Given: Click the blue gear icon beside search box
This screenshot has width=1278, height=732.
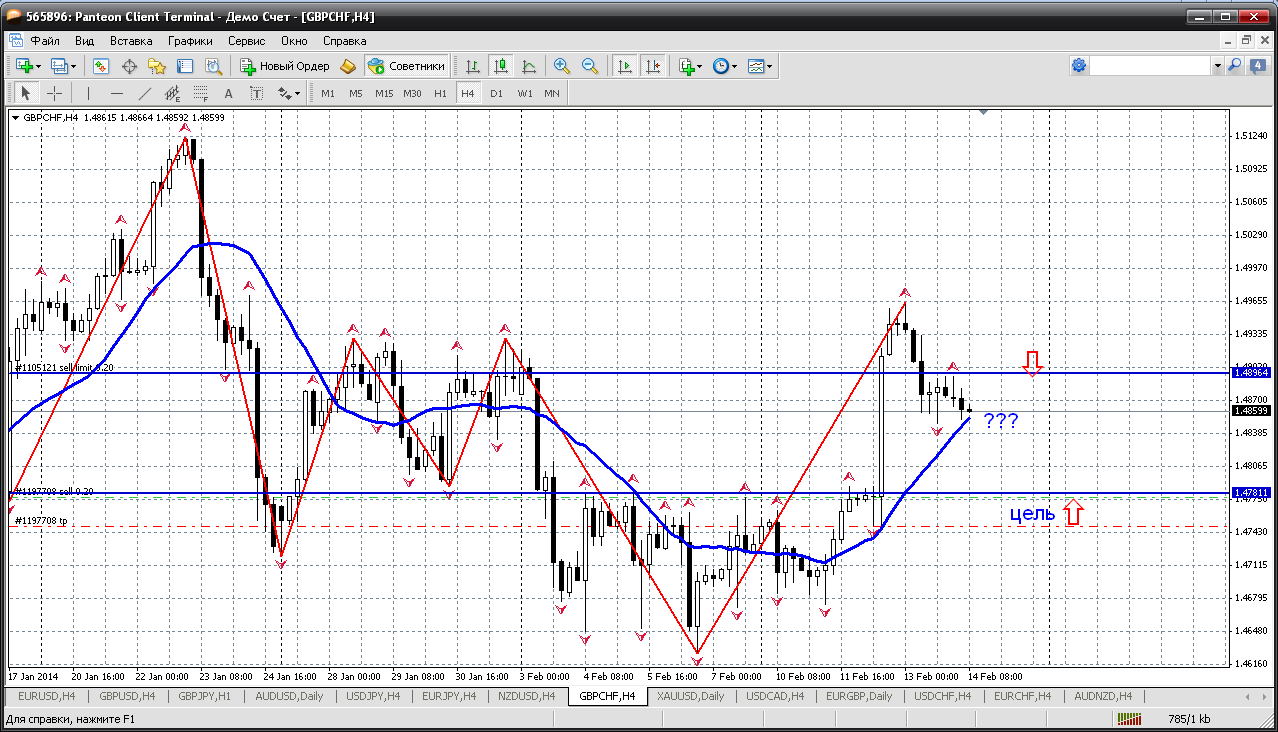Looking at the screenshot, I should point(1079,66).
